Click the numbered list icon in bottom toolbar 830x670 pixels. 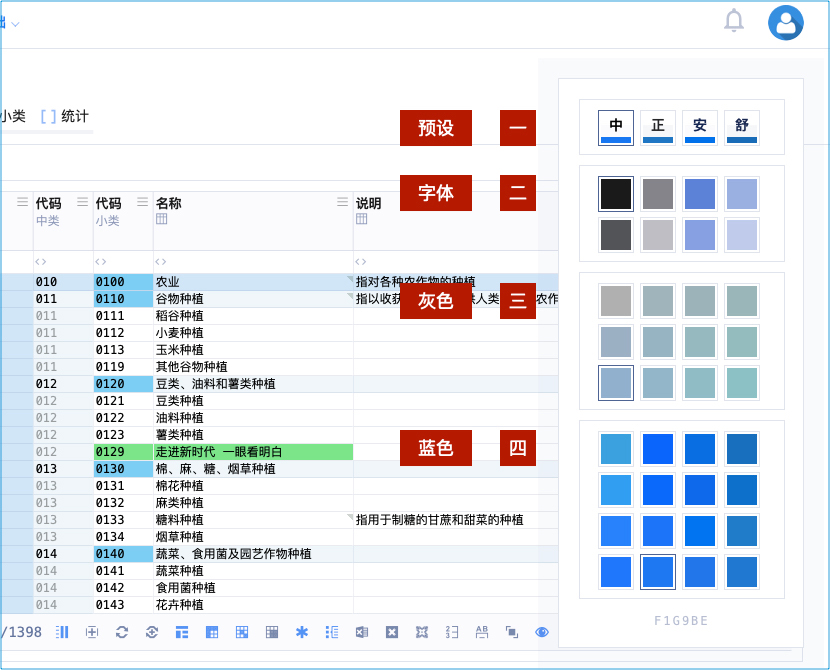pyautogui.click(x=331, y=632)
